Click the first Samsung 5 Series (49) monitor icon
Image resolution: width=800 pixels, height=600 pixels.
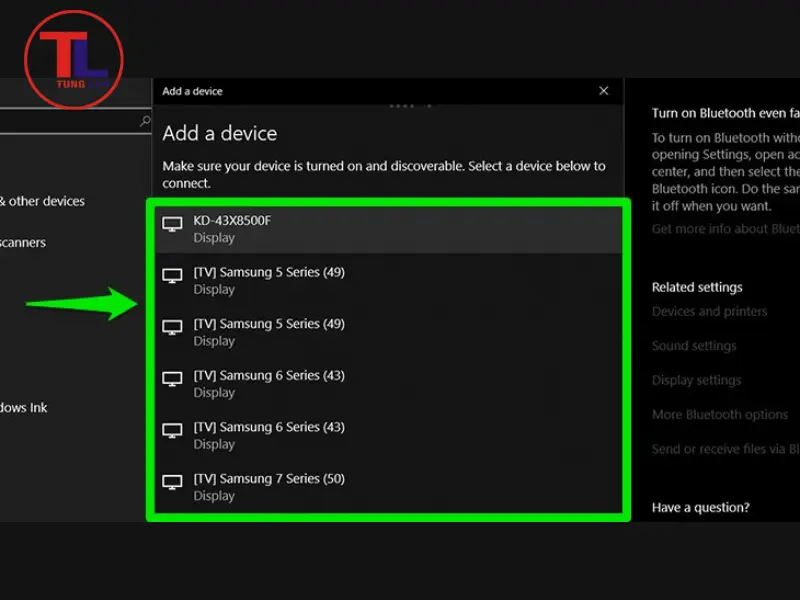click(x=173, y=276)
